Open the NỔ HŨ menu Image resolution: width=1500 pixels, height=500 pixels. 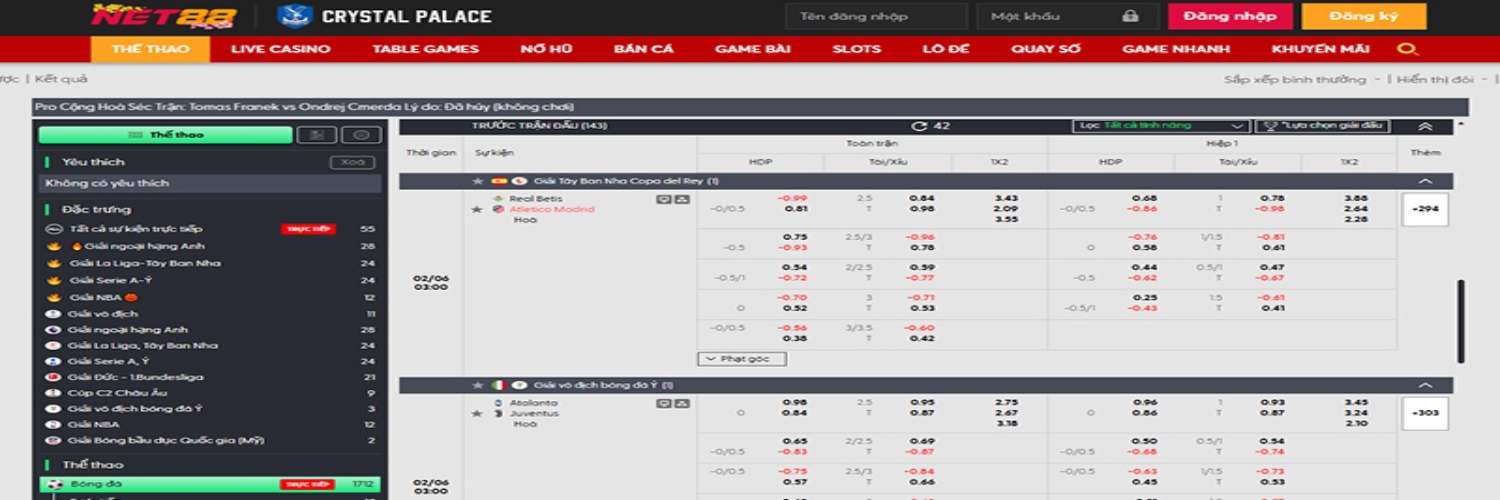[545, 49]
